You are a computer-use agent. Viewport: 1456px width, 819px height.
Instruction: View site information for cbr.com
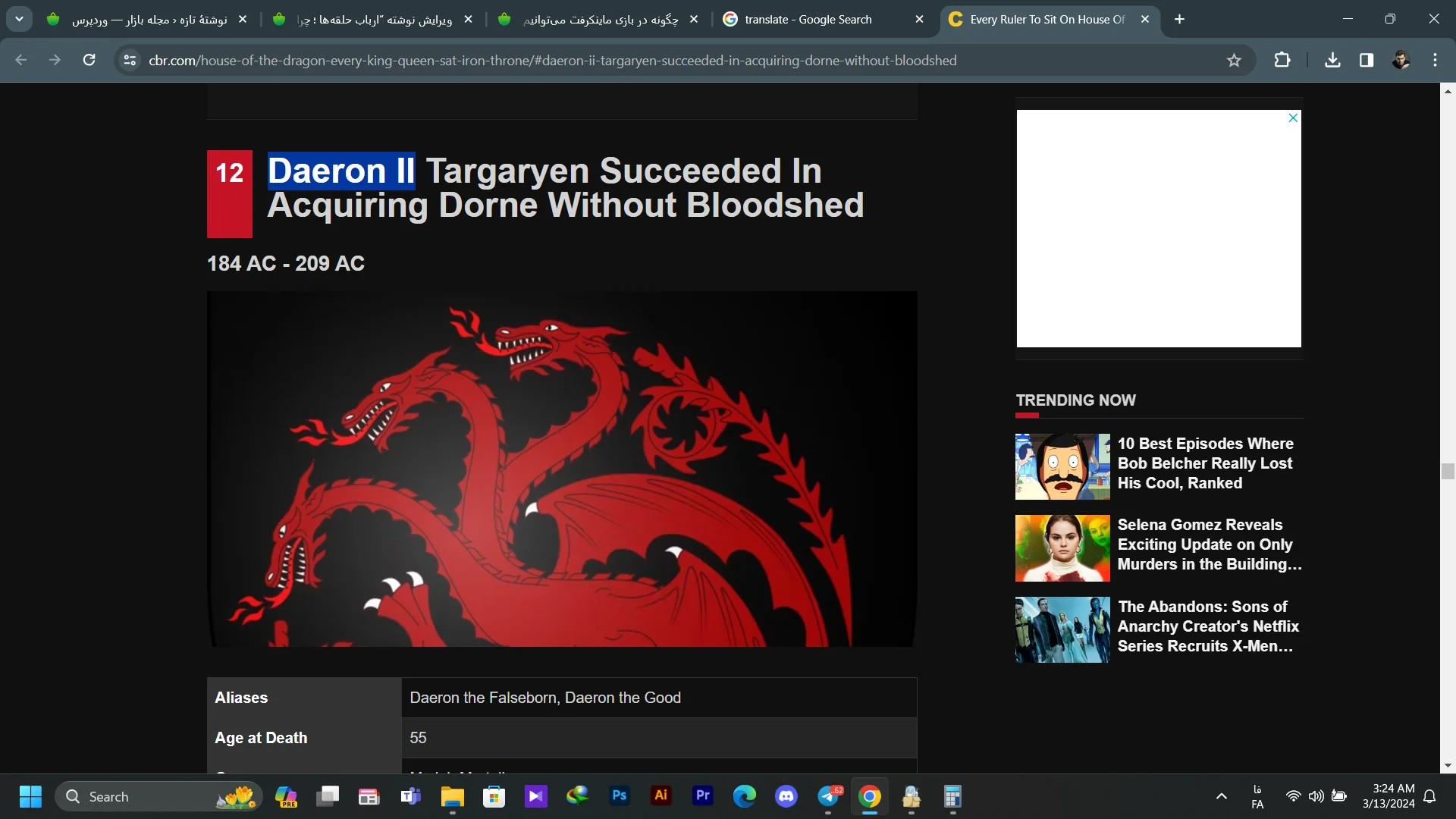click(130, 60)
